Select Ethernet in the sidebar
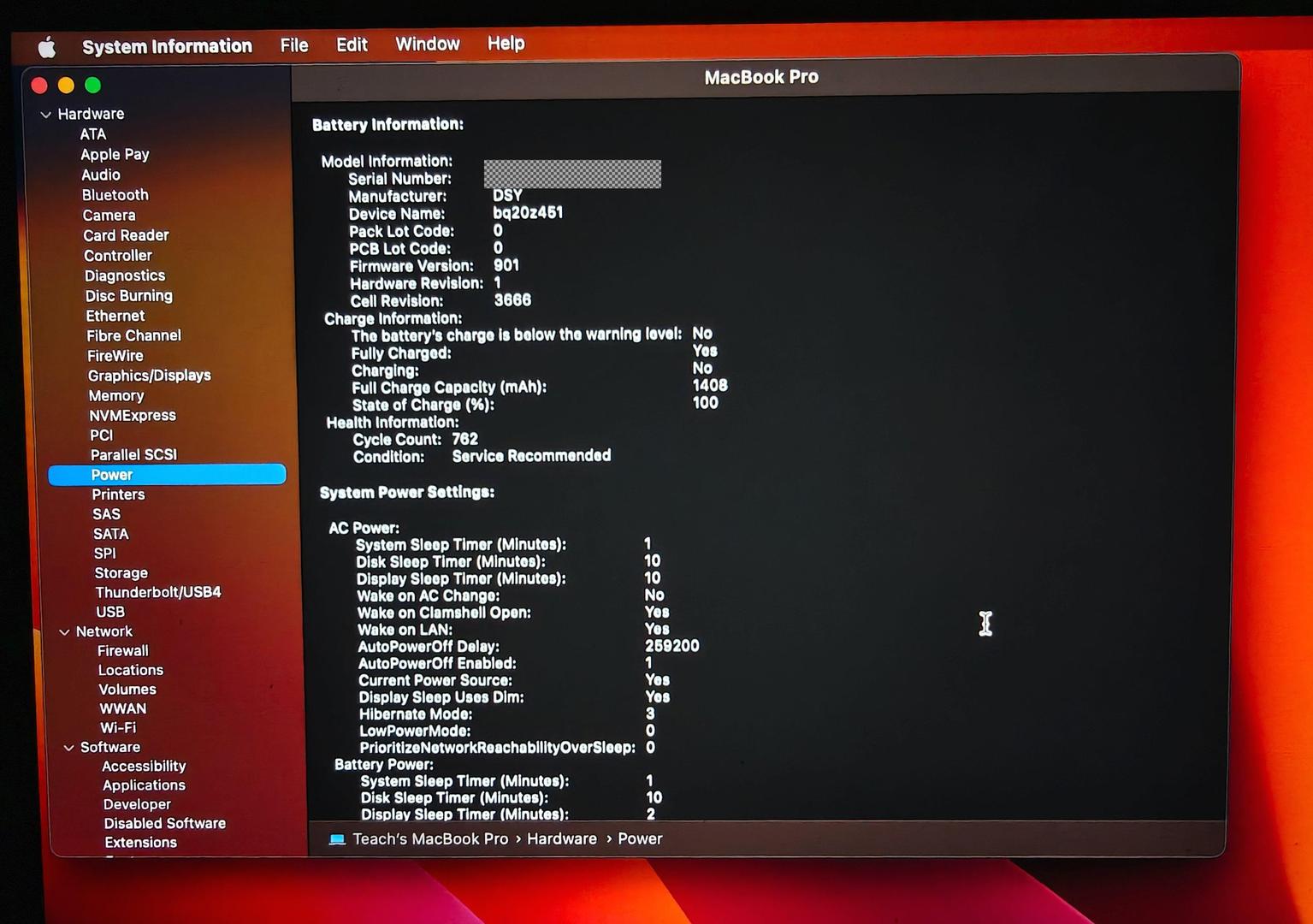Screen dimensions: 1313x924 point(115,316)
